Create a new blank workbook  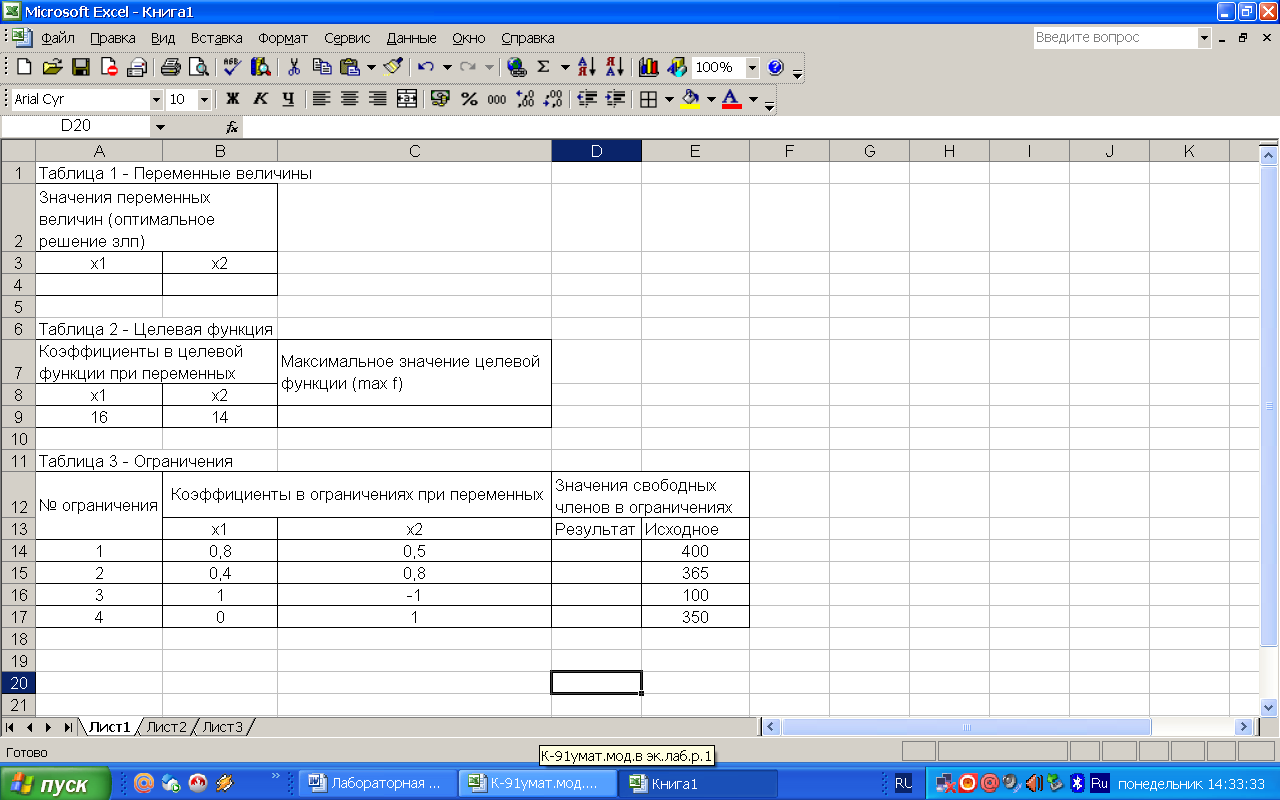pyautogui.click(x=25, y=67)
